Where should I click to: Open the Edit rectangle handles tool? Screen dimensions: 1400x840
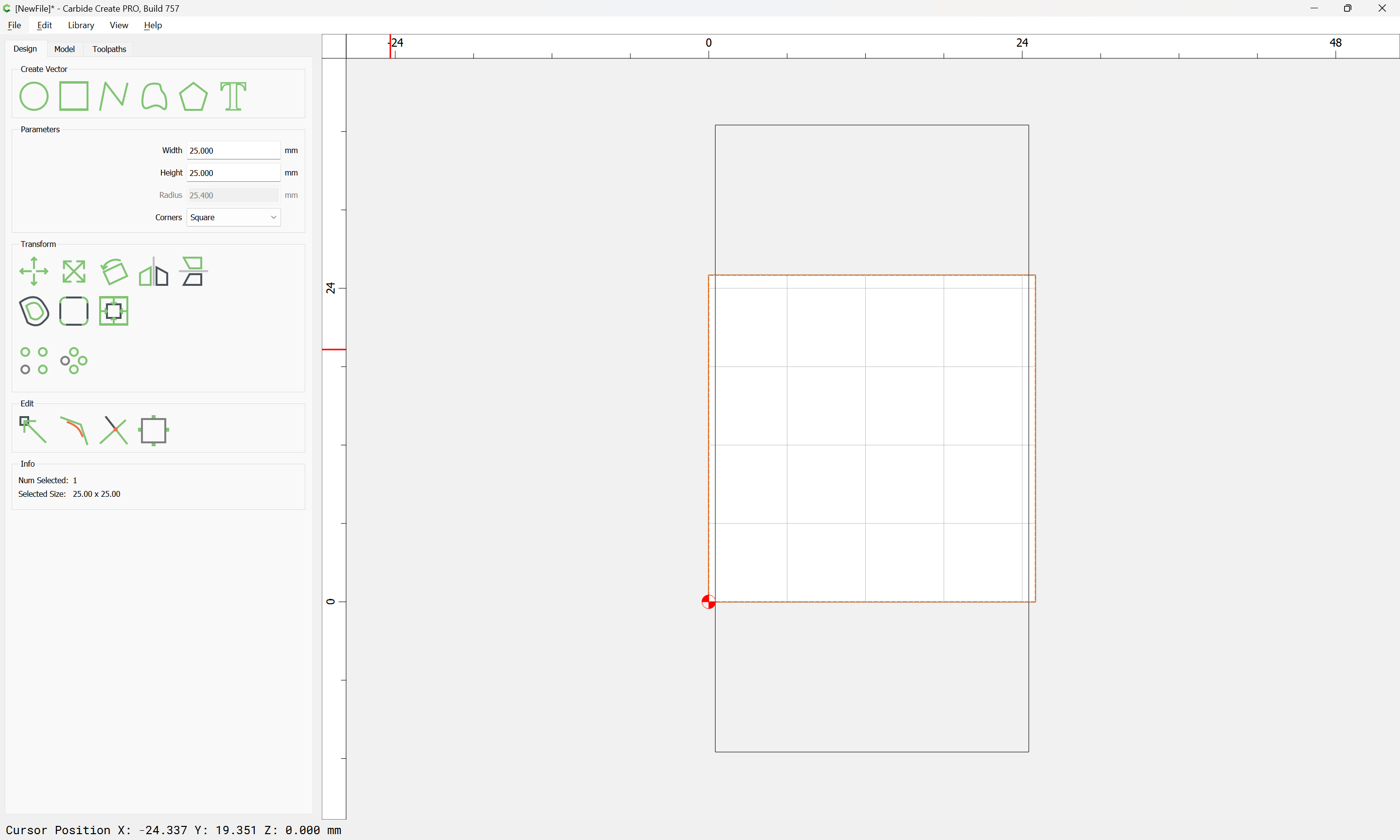click(x=154, y=430)
